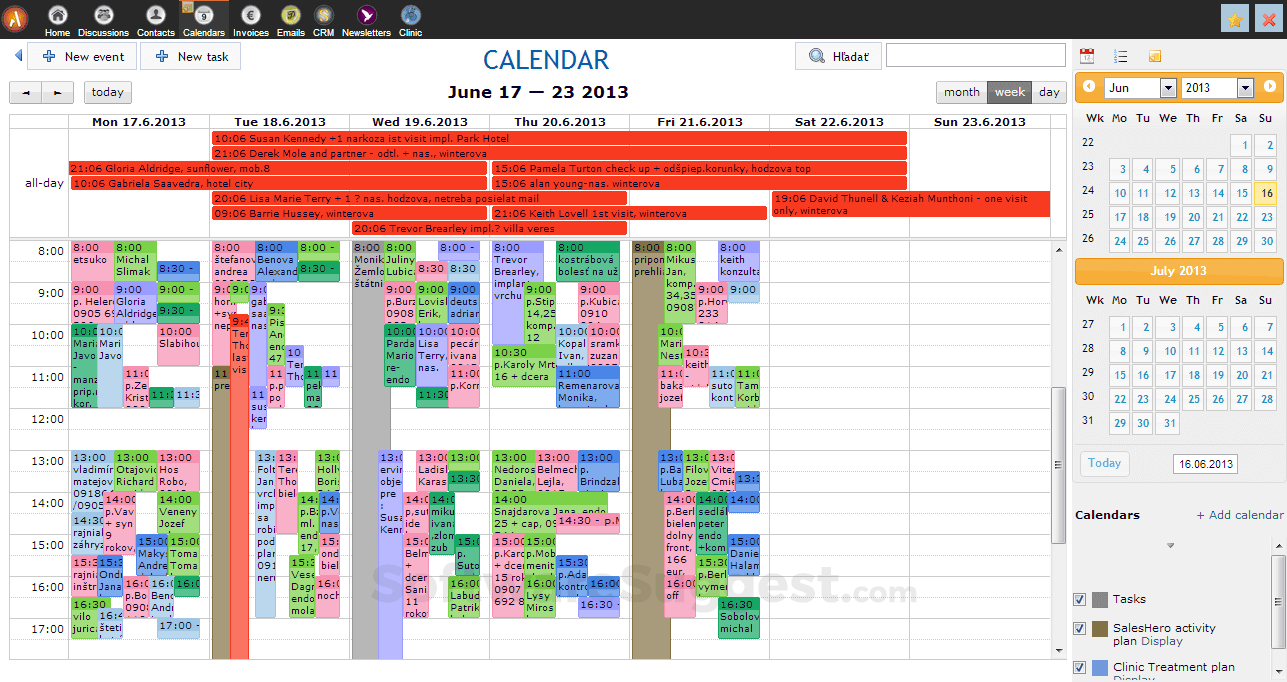Click the search text field

pyautogui.click(x=976, y=56)
